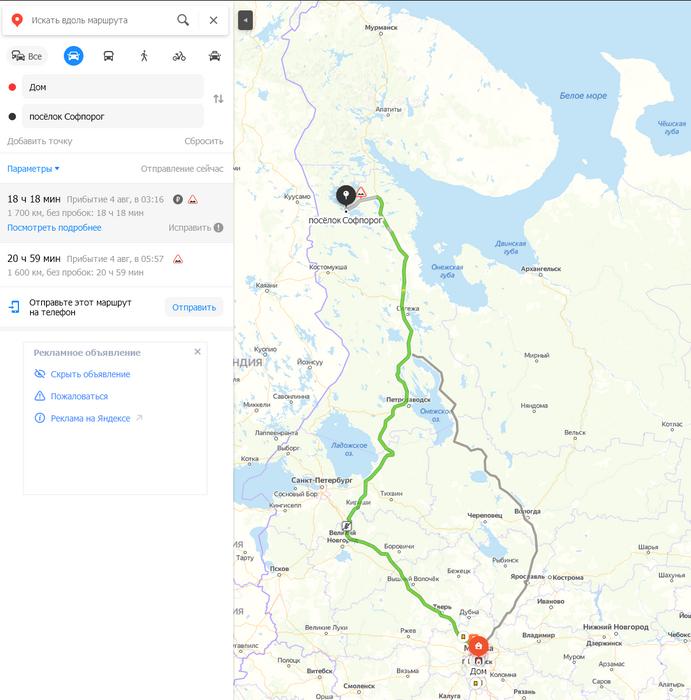
Task: Select the 18 ч 18 мин route
Action: click(117, 213)
